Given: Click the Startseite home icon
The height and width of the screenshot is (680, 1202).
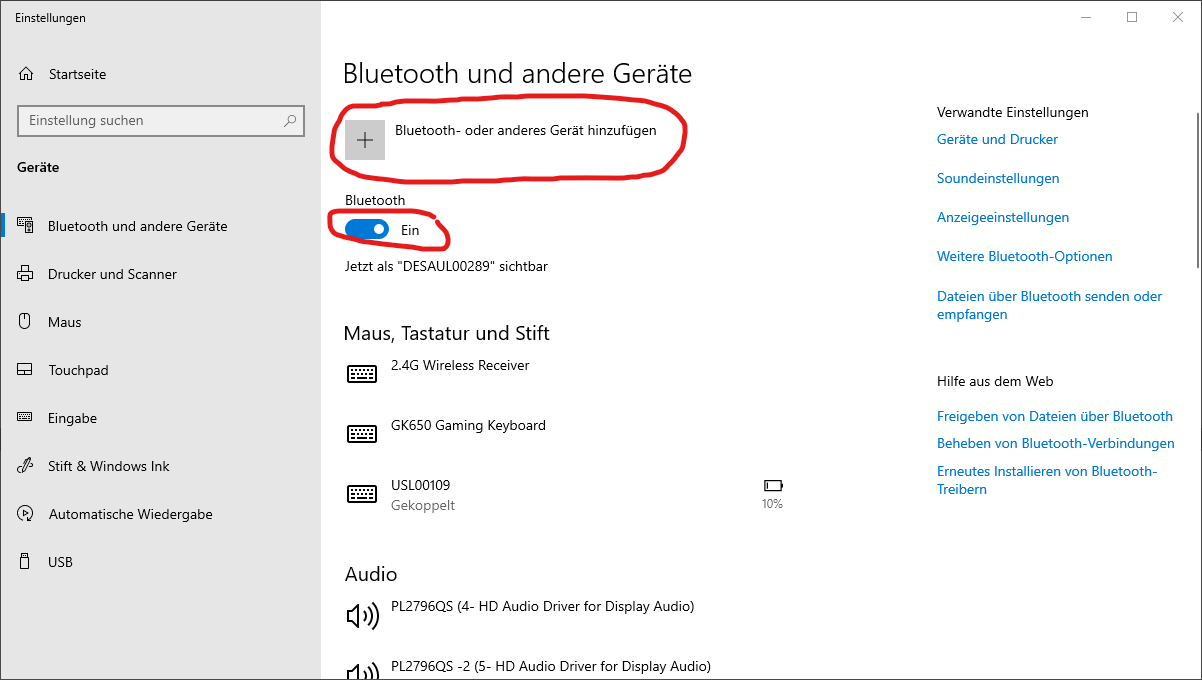Looking at the screenshot, I should click(26, 74).
